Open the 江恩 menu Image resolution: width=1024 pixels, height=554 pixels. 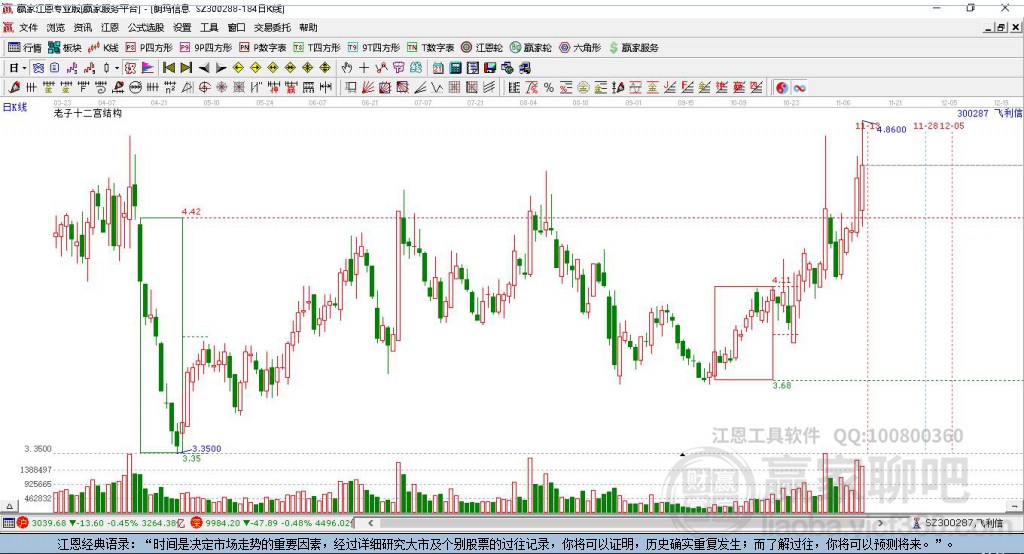pos(110,27)
